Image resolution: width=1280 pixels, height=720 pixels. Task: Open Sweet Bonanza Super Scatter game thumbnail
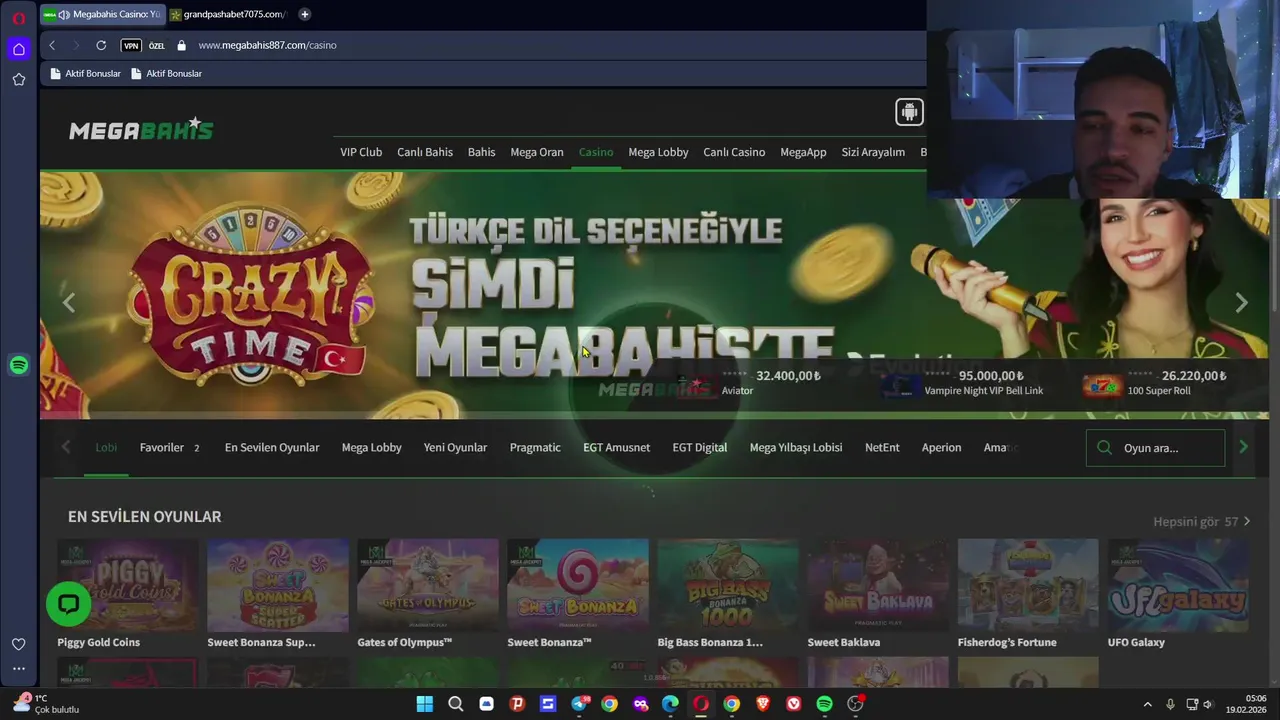[278, 586]
